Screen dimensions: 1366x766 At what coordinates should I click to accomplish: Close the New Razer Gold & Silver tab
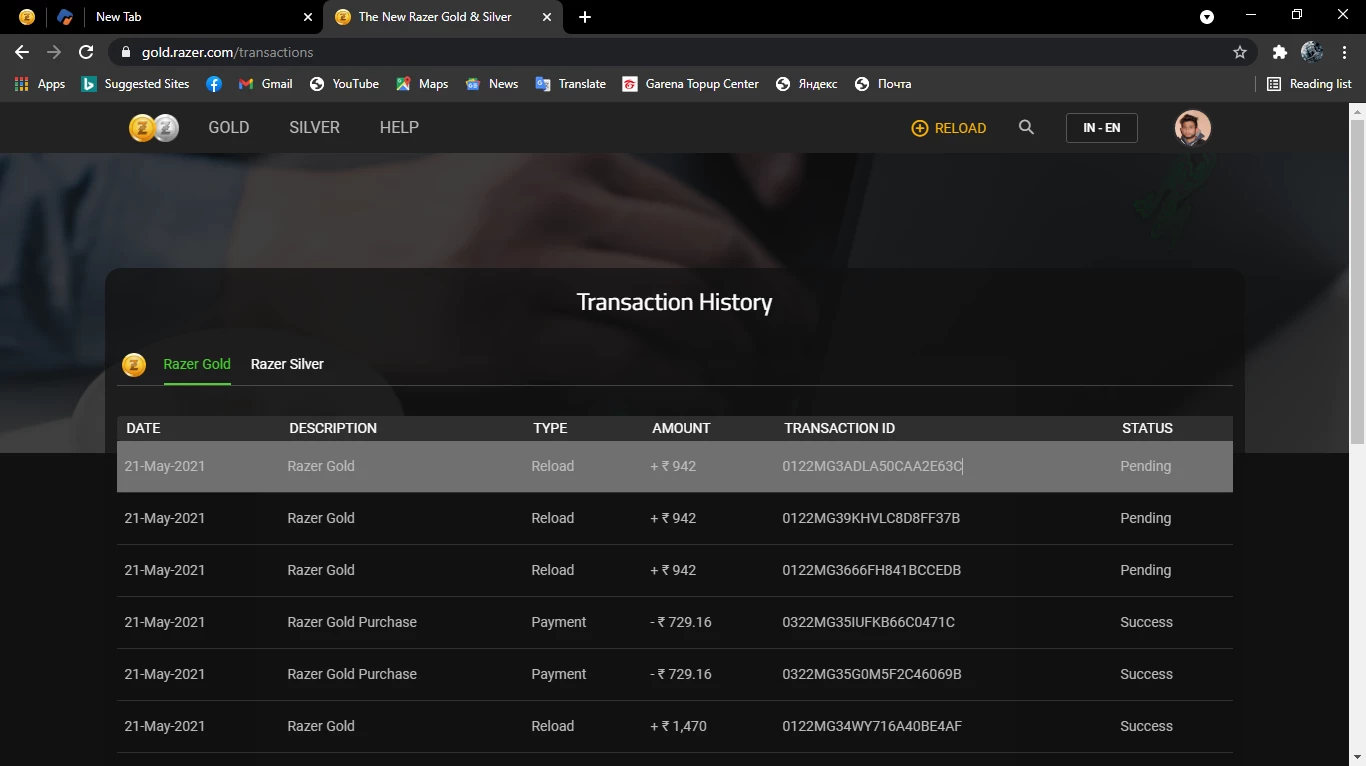(x=546, y=17)
